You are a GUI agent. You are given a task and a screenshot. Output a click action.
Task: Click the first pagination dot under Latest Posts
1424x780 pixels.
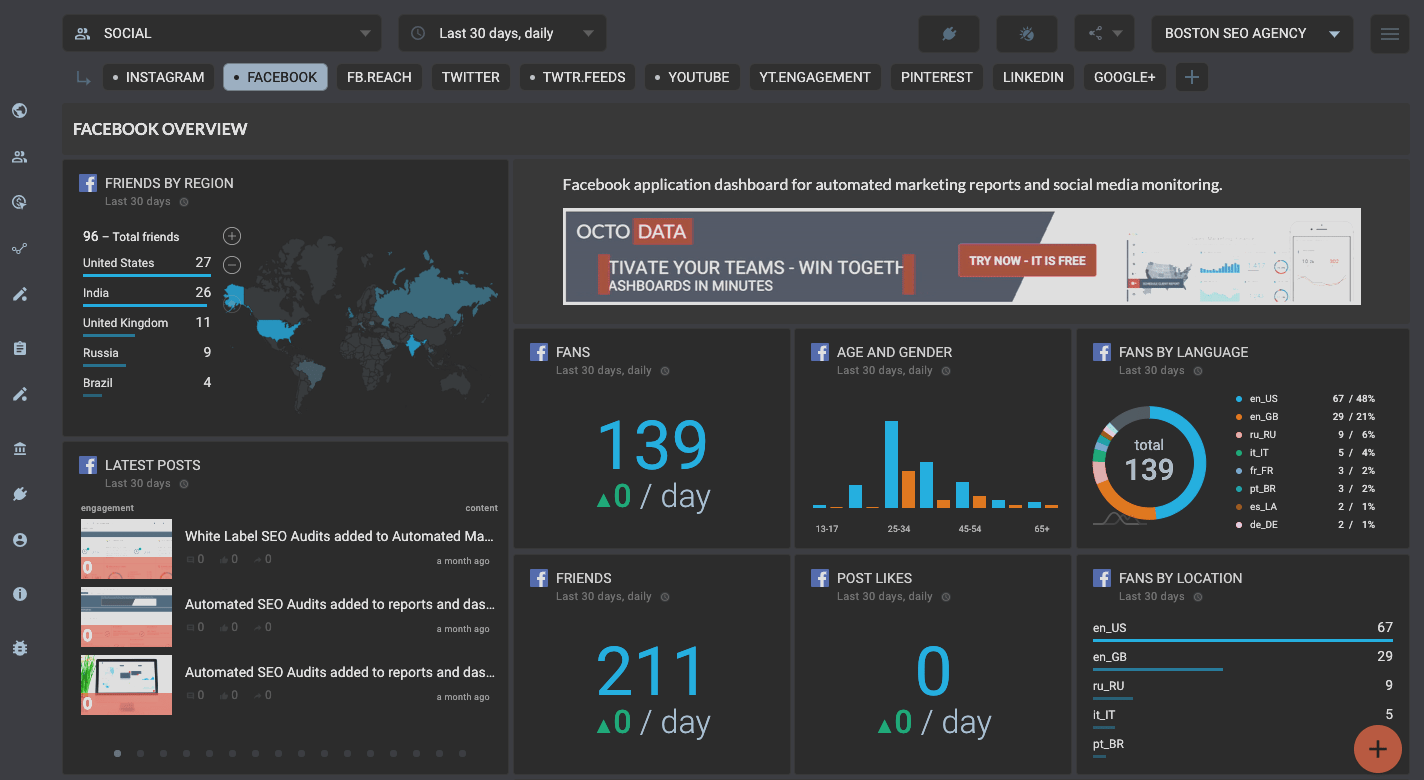pos(117,754)
